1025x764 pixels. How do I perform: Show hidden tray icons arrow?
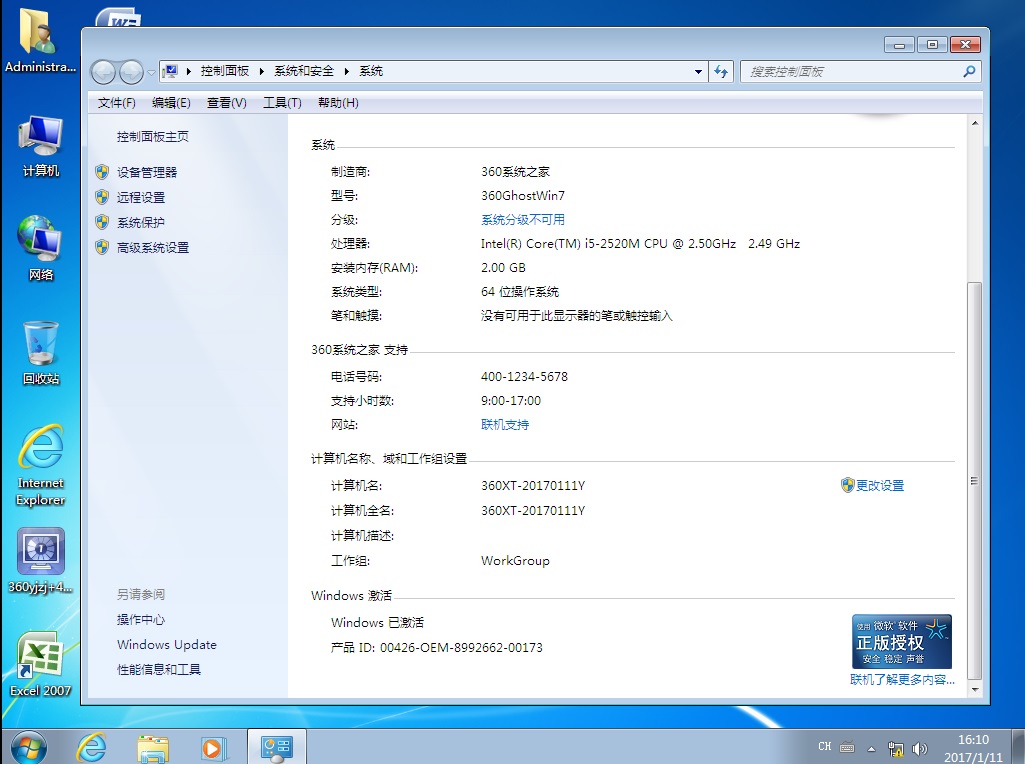click(871, 747)
